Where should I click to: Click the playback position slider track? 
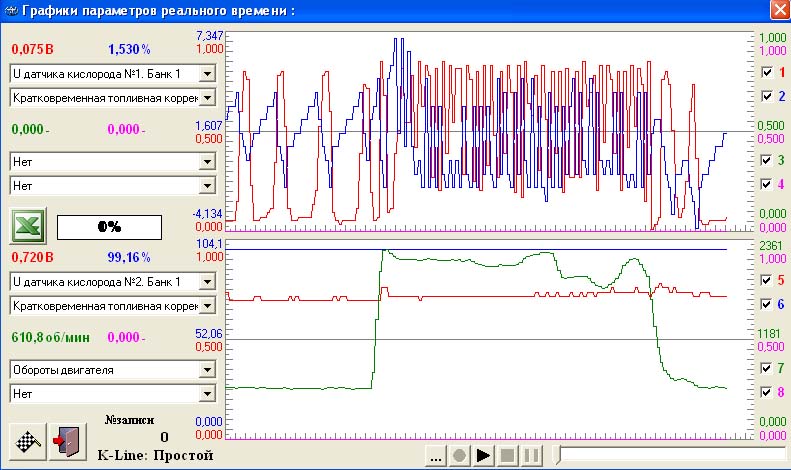pos(670,456)
